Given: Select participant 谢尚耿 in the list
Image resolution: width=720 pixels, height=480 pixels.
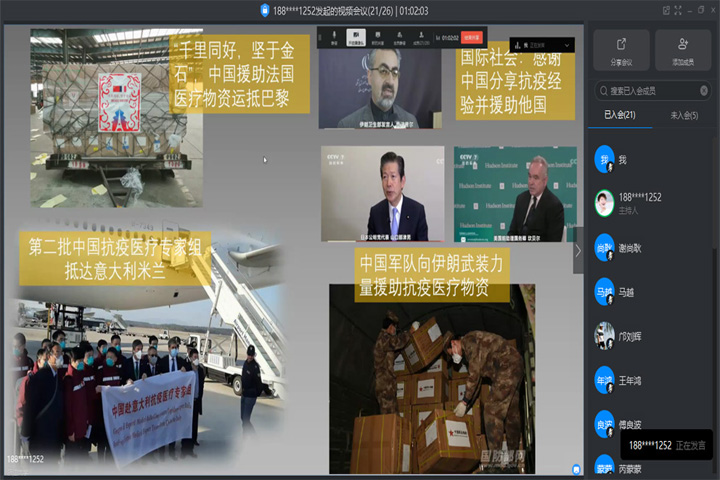Looking at the screenshot, I should tap(652, 248).
